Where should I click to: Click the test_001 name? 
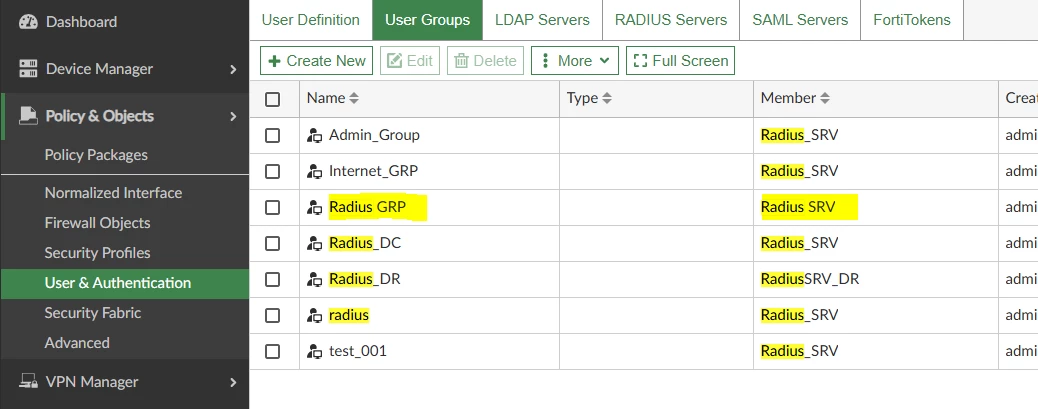pyautogui.click(x=357, y=351)
